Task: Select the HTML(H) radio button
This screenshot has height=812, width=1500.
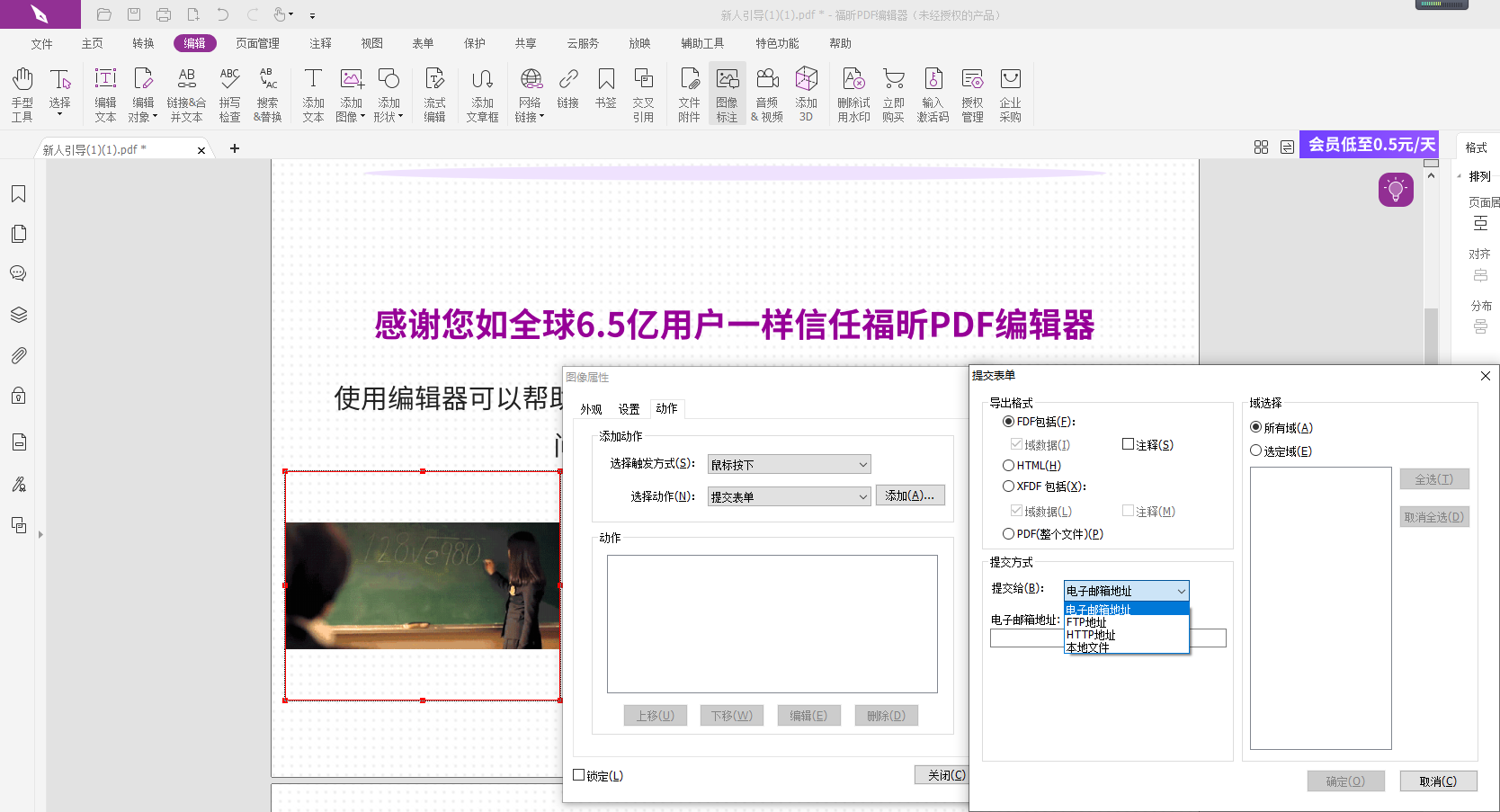Action: [1008, 465]
